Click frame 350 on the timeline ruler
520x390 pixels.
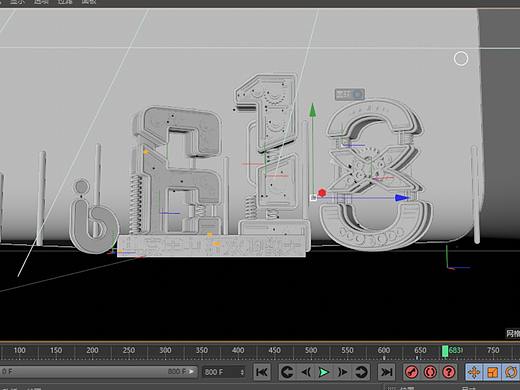(202, 350)
